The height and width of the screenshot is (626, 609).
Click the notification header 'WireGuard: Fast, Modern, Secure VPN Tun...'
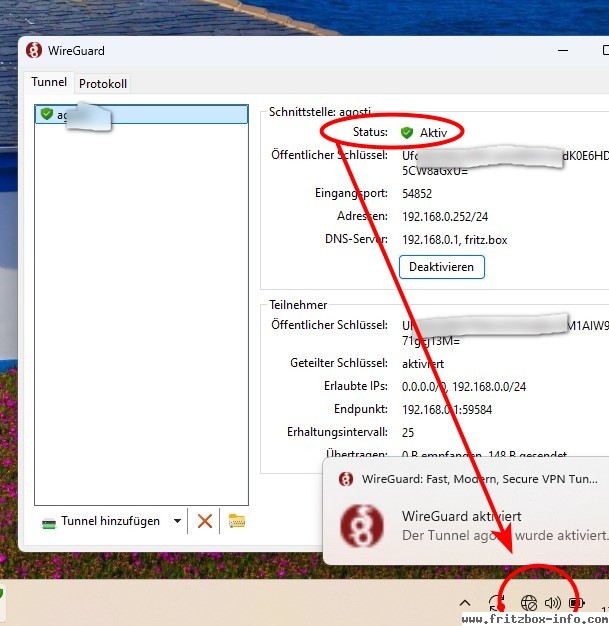click(480, 479)
